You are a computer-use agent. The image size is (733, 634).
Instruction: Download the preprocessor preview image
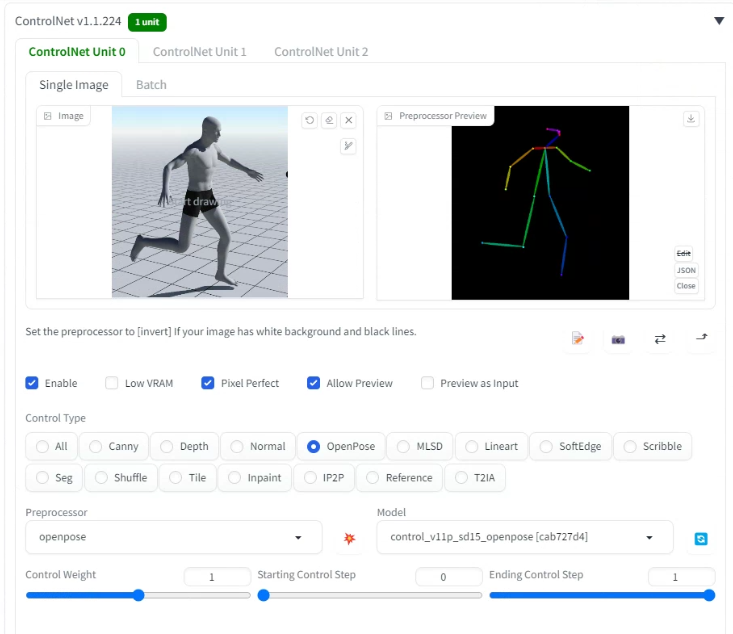pos(691,119)
